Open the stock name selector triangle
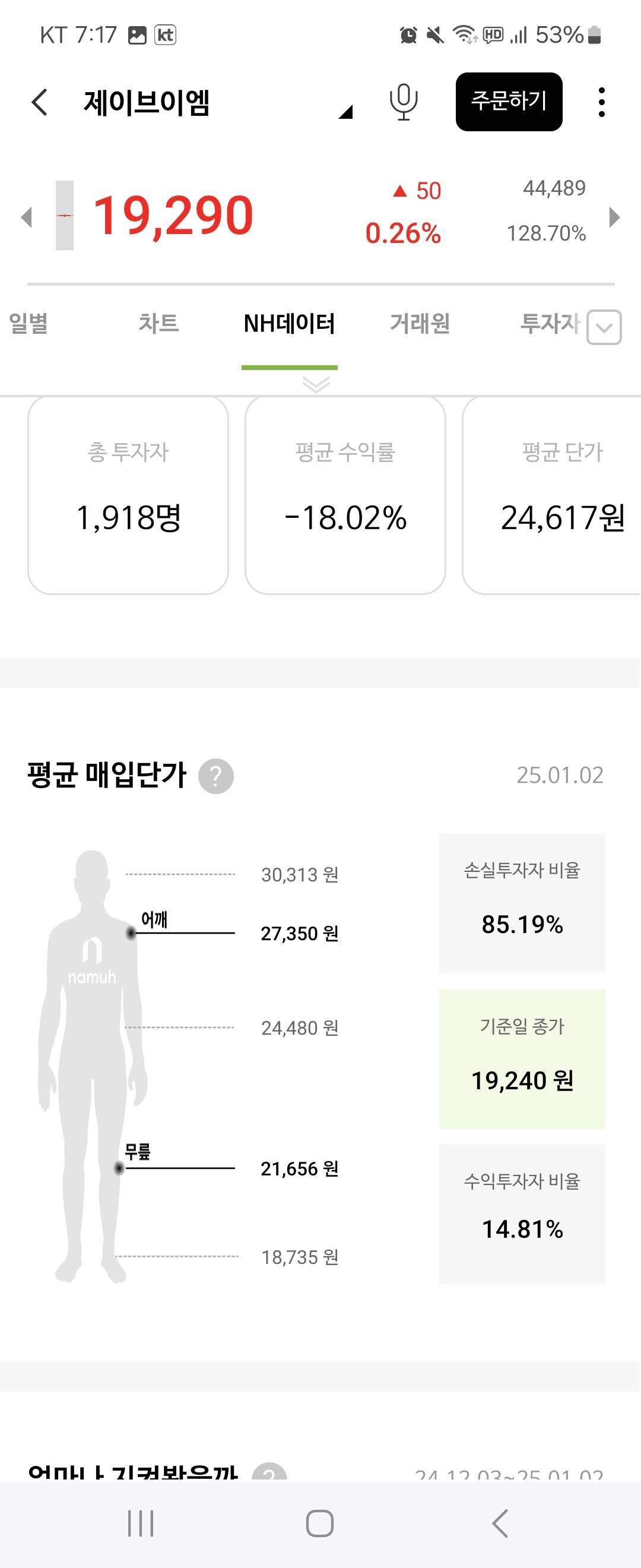This screenshot has width=641, height=1568. tap(345, 112)
